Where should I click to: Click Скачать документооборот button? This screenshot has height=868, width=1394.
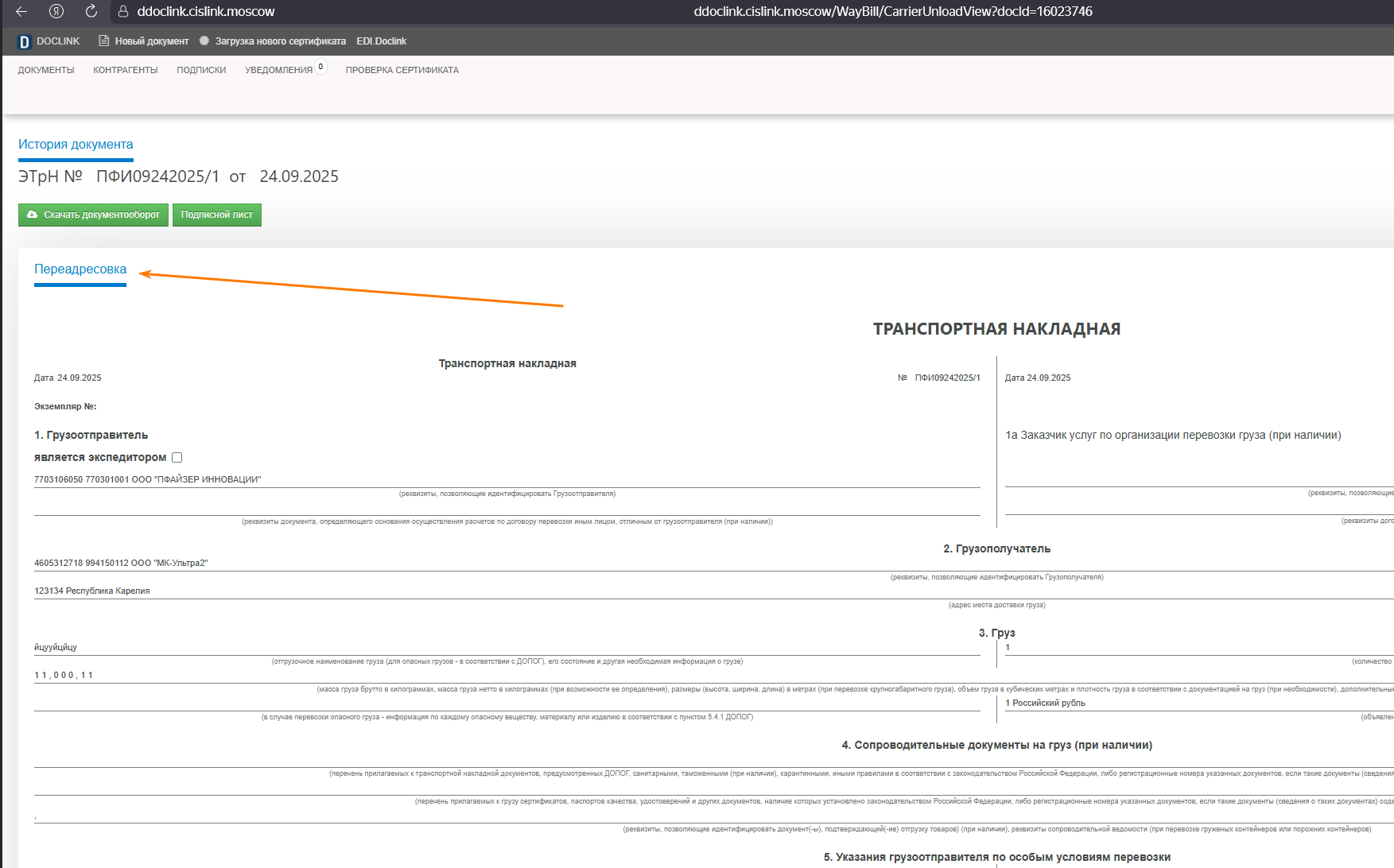coord(93,215)
